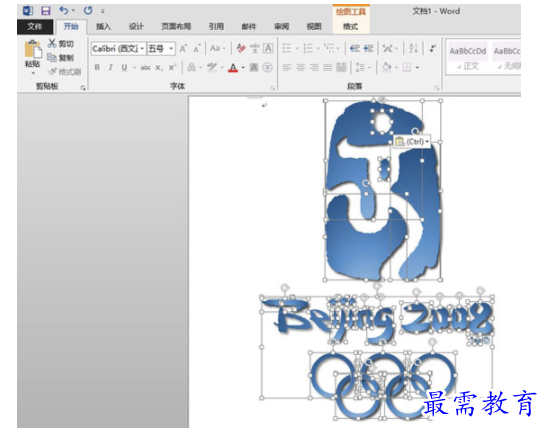Viewport: 545px width, 435px height.
Task: Toggle character shading icon
Action: pyautogui.click(x=254, y=67)
